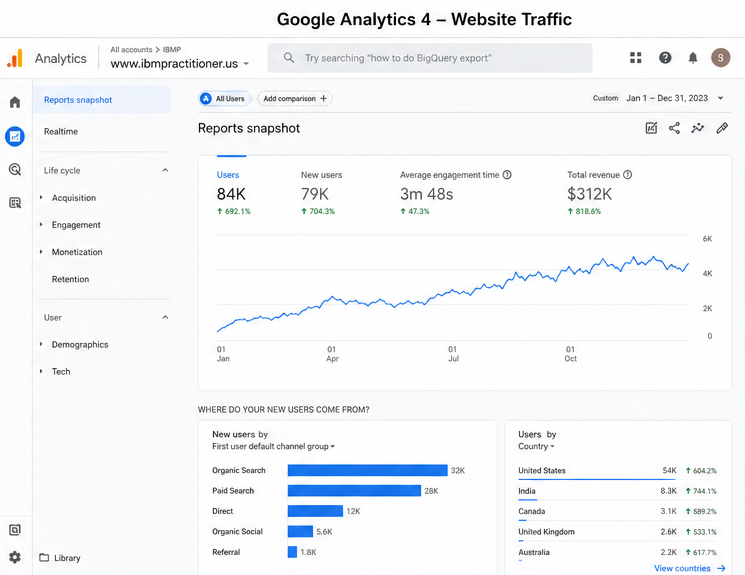
Task: Click the Jan 1 – Dec 31, 2023 date range
Action: [667, 98]
